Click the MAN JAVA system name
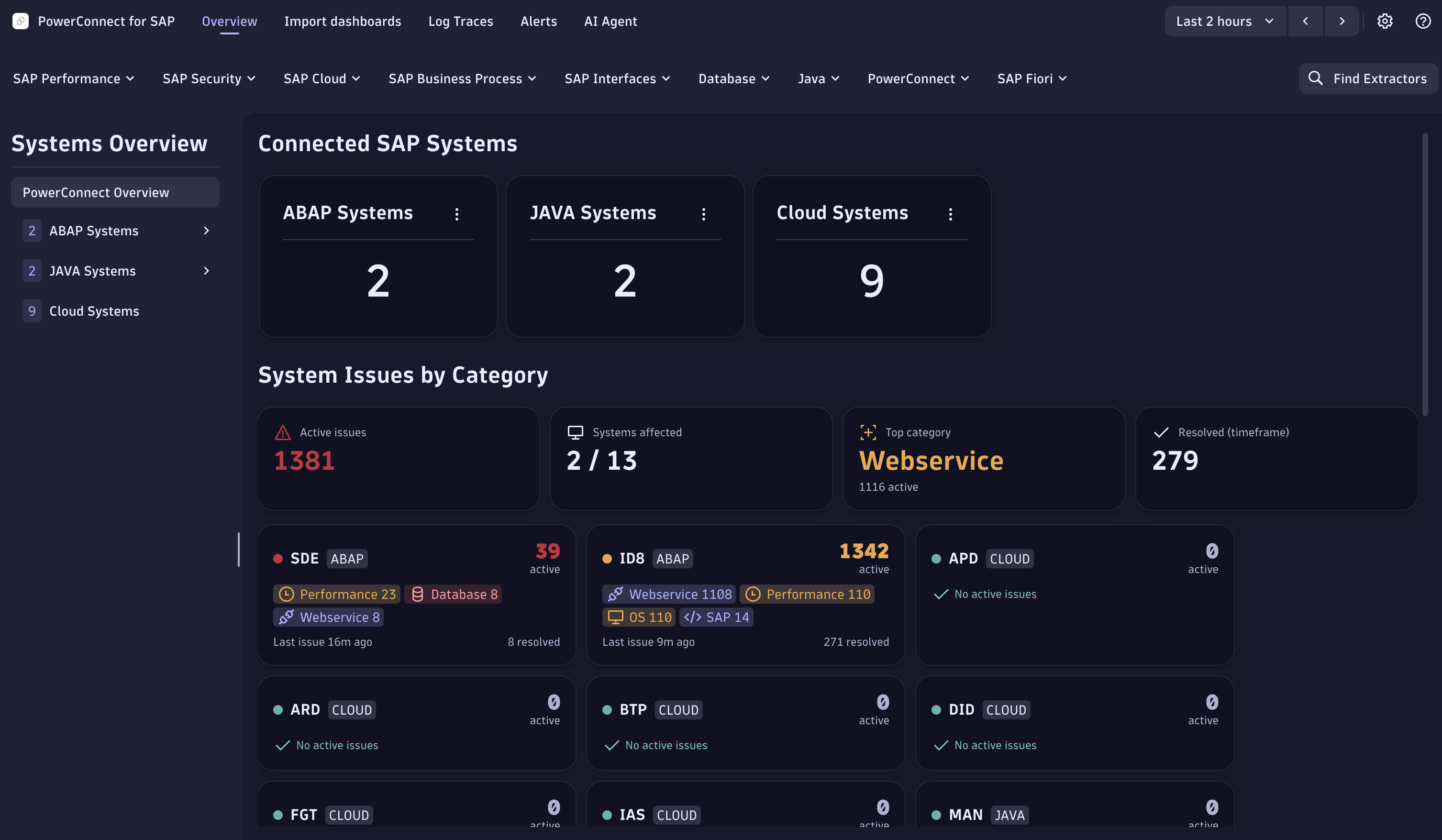Screen dimensions: 1442x840 (965, 815)
